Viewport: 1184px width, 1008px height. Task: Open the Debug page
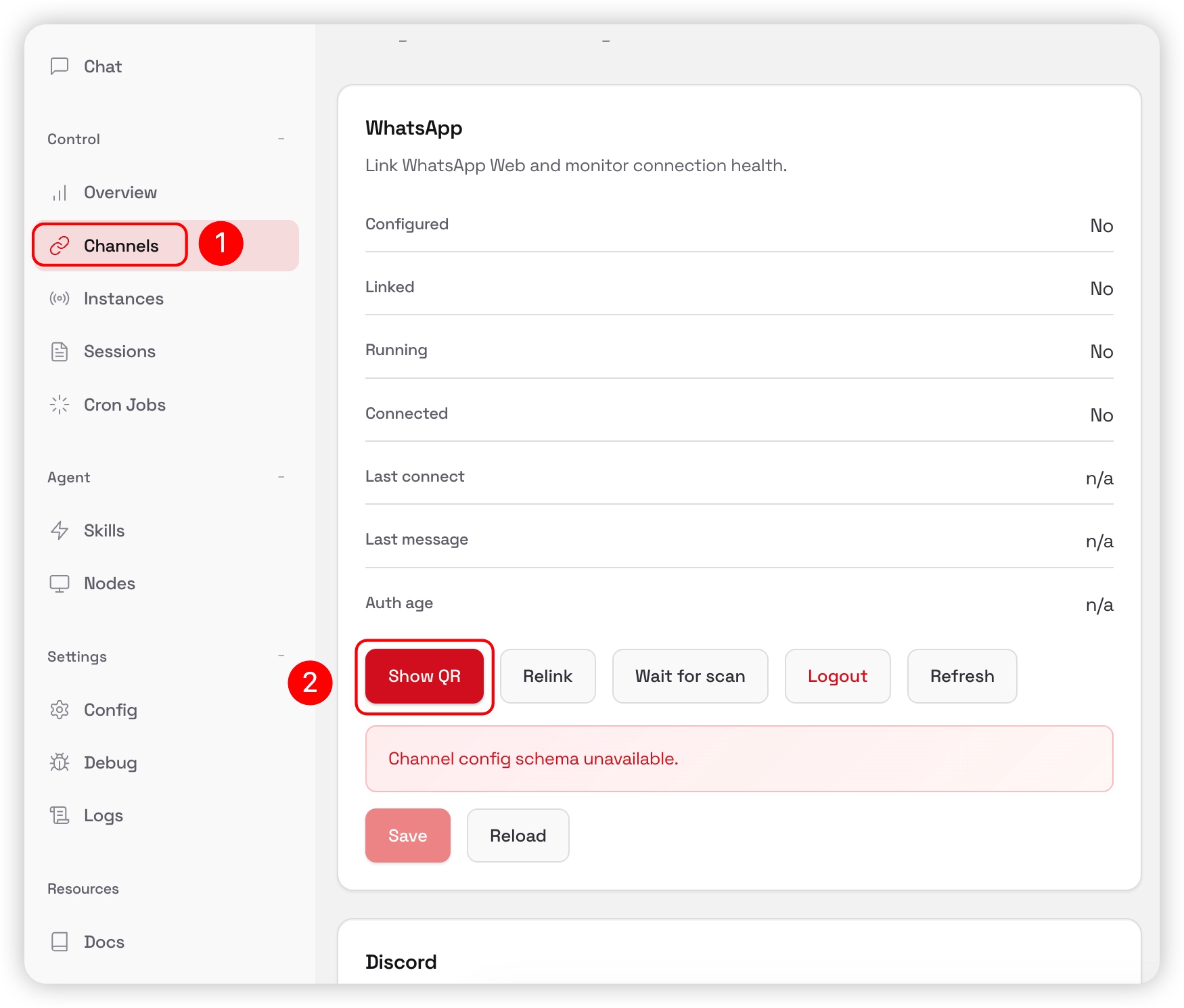tap(166, 762)
